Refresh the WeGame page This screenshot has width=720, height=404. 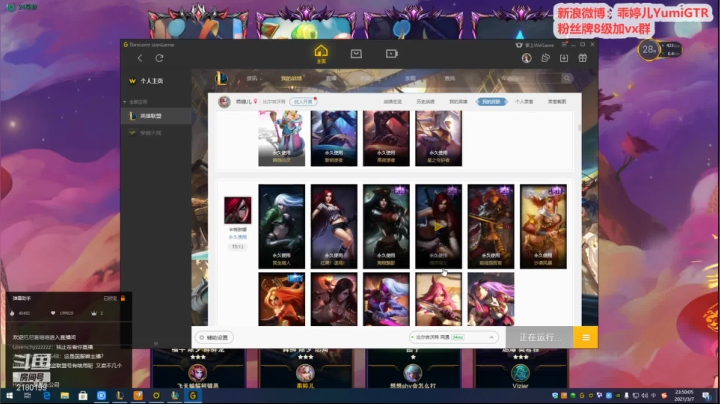point(159,58)
